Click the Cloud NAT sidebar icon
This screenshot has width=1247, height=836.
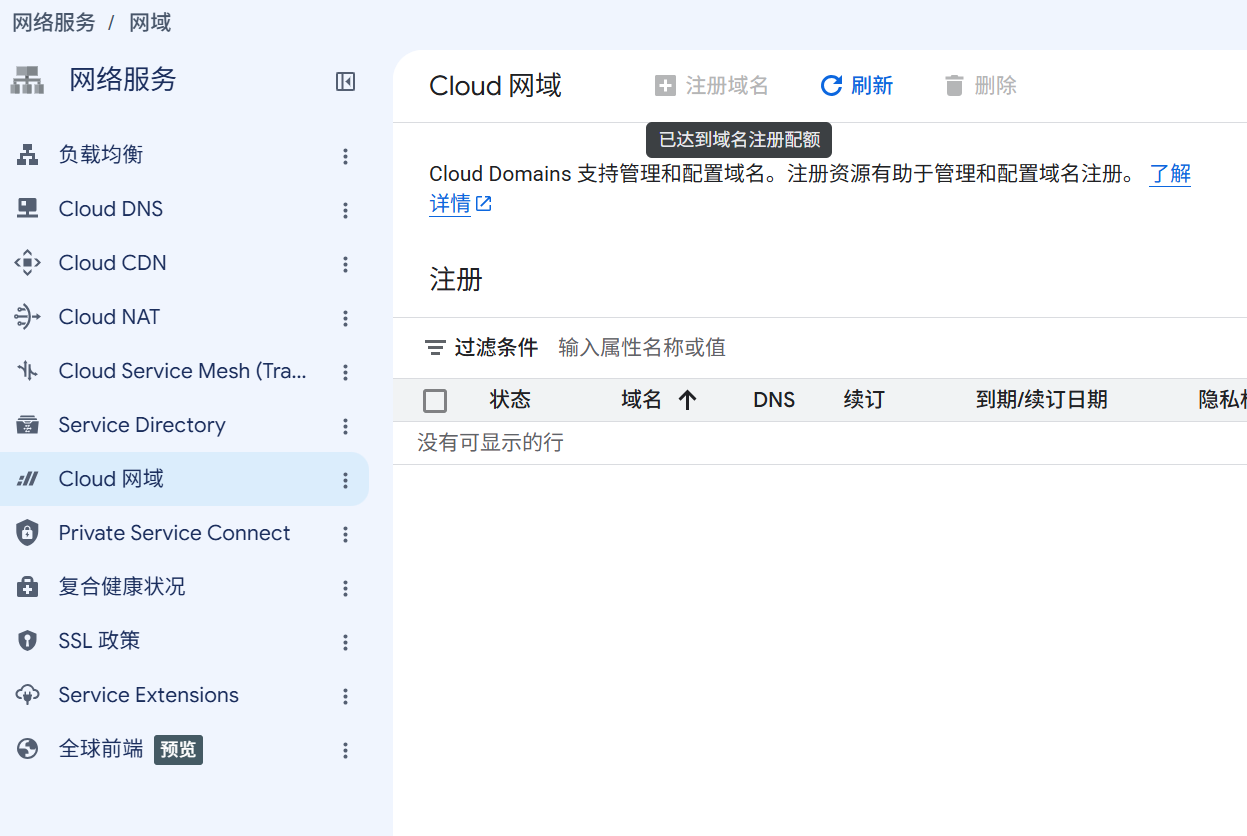tap(27, 317)
